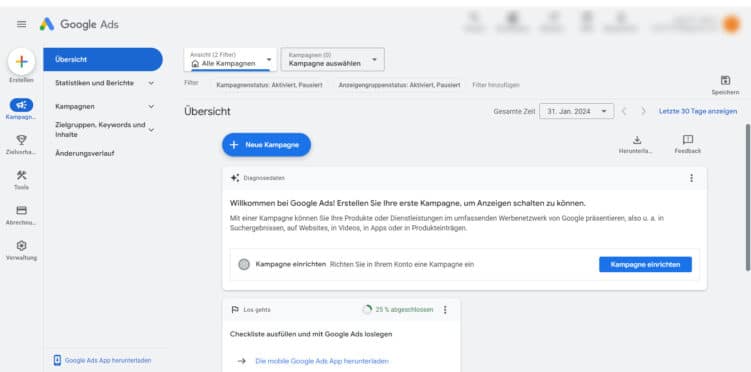Open Abrechnung credit card icon
The height and width of the screenshot is (372, 751).
click(22, 210)
